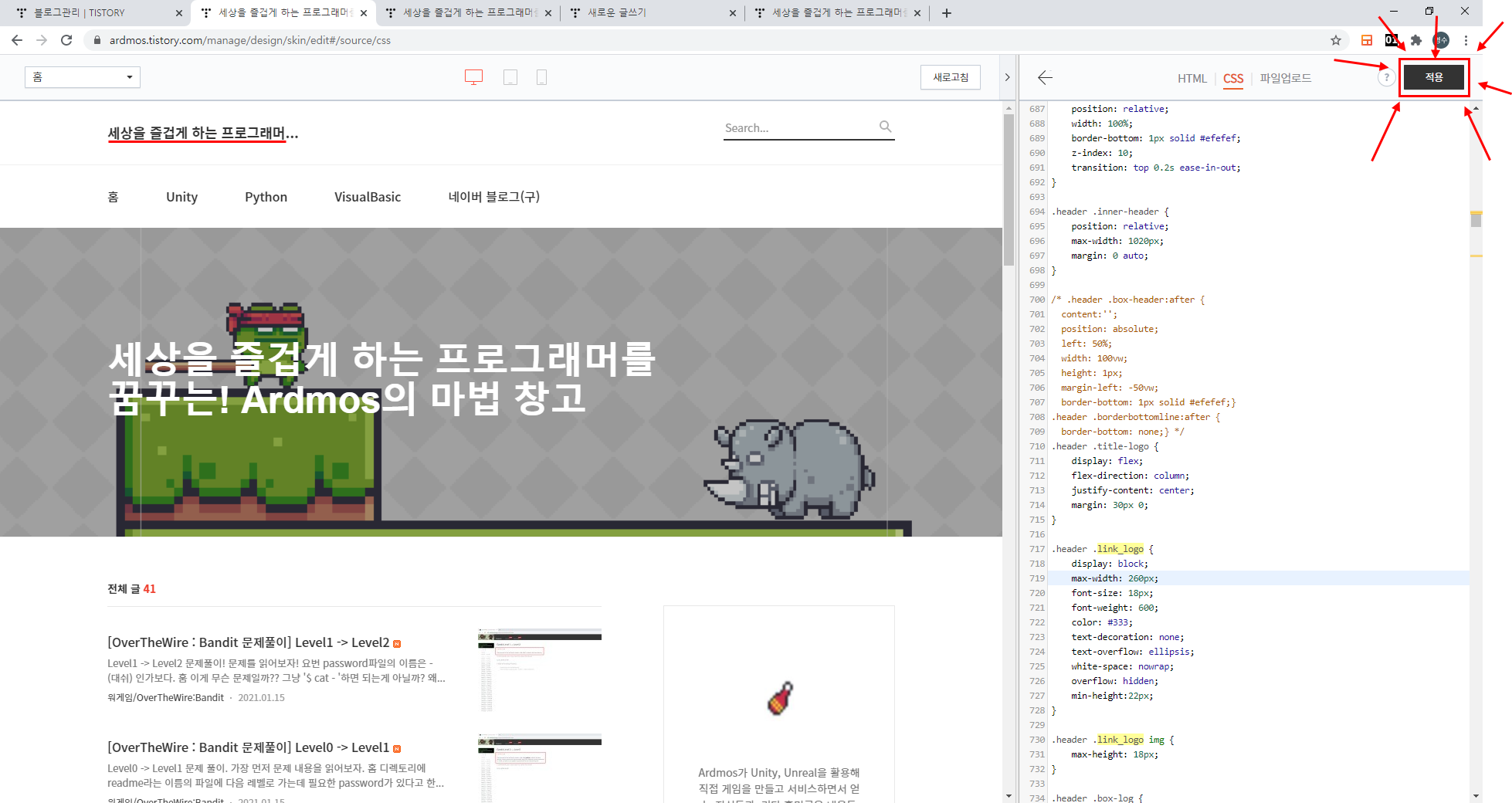Switch to the HTML tab
Screen dimensions: 1512x803
(1192, 78)
